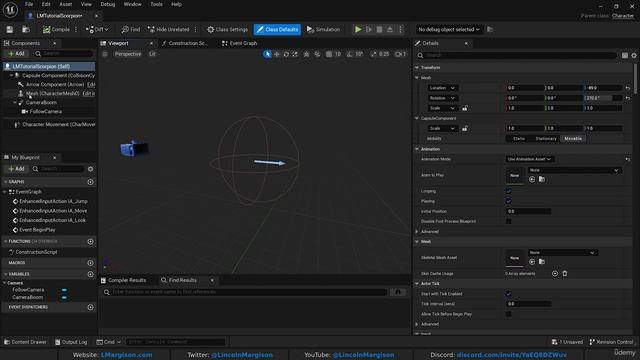Open the Tools menu
The image size is (640, 360).
pos(156,4)
